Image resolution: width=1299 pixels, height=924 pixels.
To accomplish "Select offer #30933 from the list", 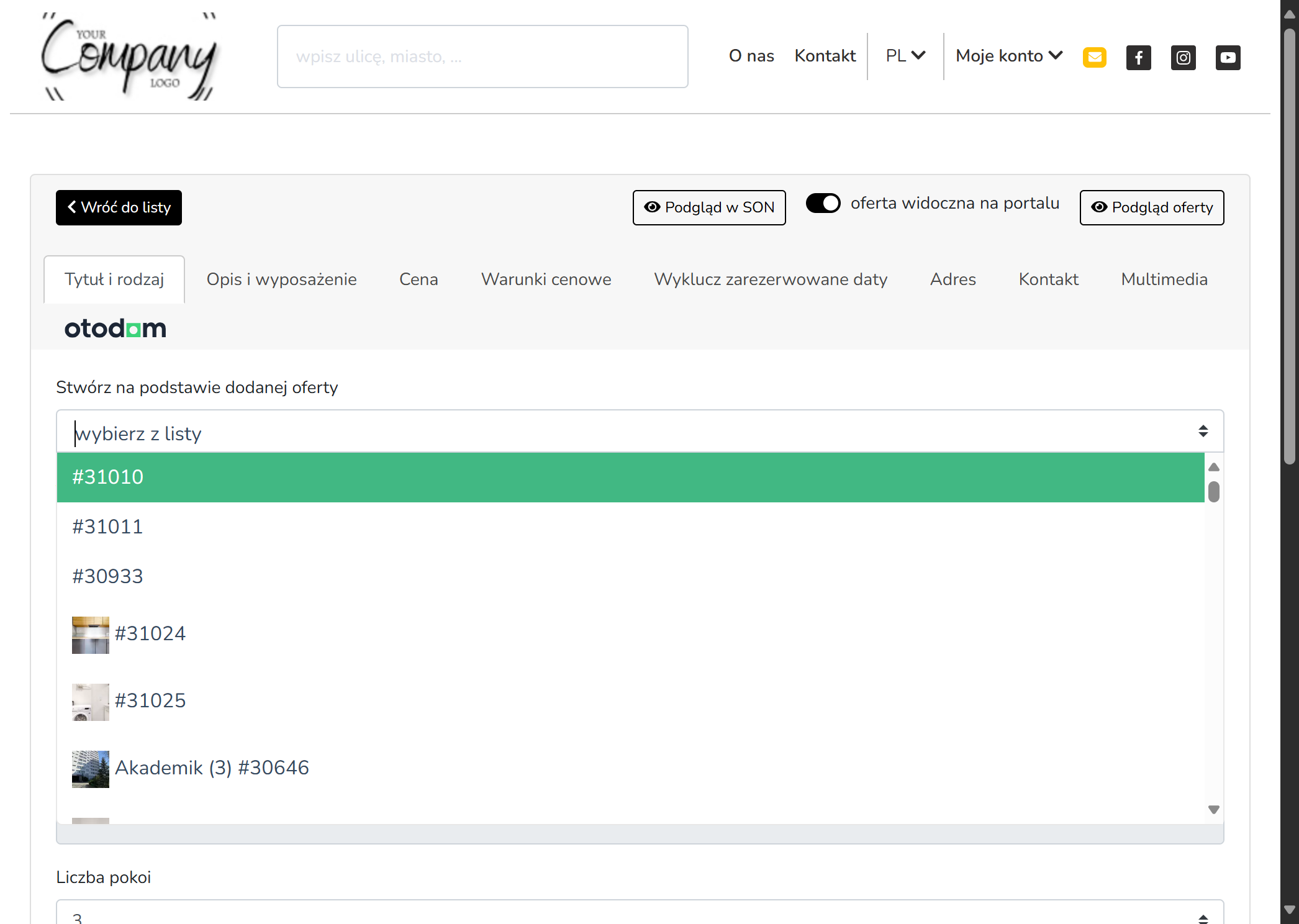I will coord(630,576).
